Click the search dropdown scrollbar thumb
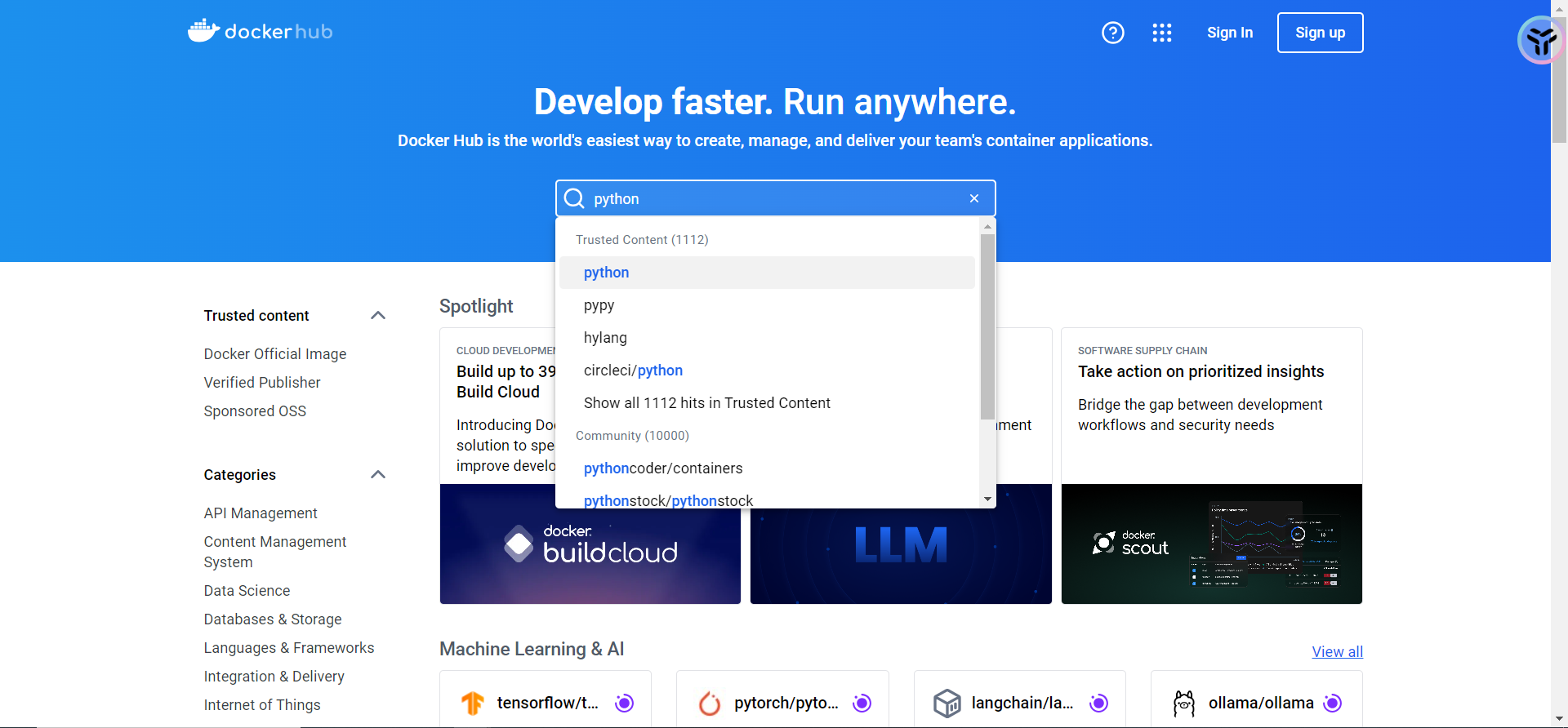The width and height of the screenshot is (1568, 728). (x=988, y=326)
